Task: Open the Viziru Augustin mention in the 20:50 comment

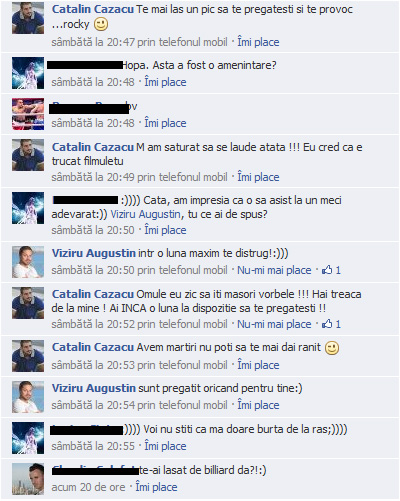Action: pyautogui.click(x=145, y=214)
